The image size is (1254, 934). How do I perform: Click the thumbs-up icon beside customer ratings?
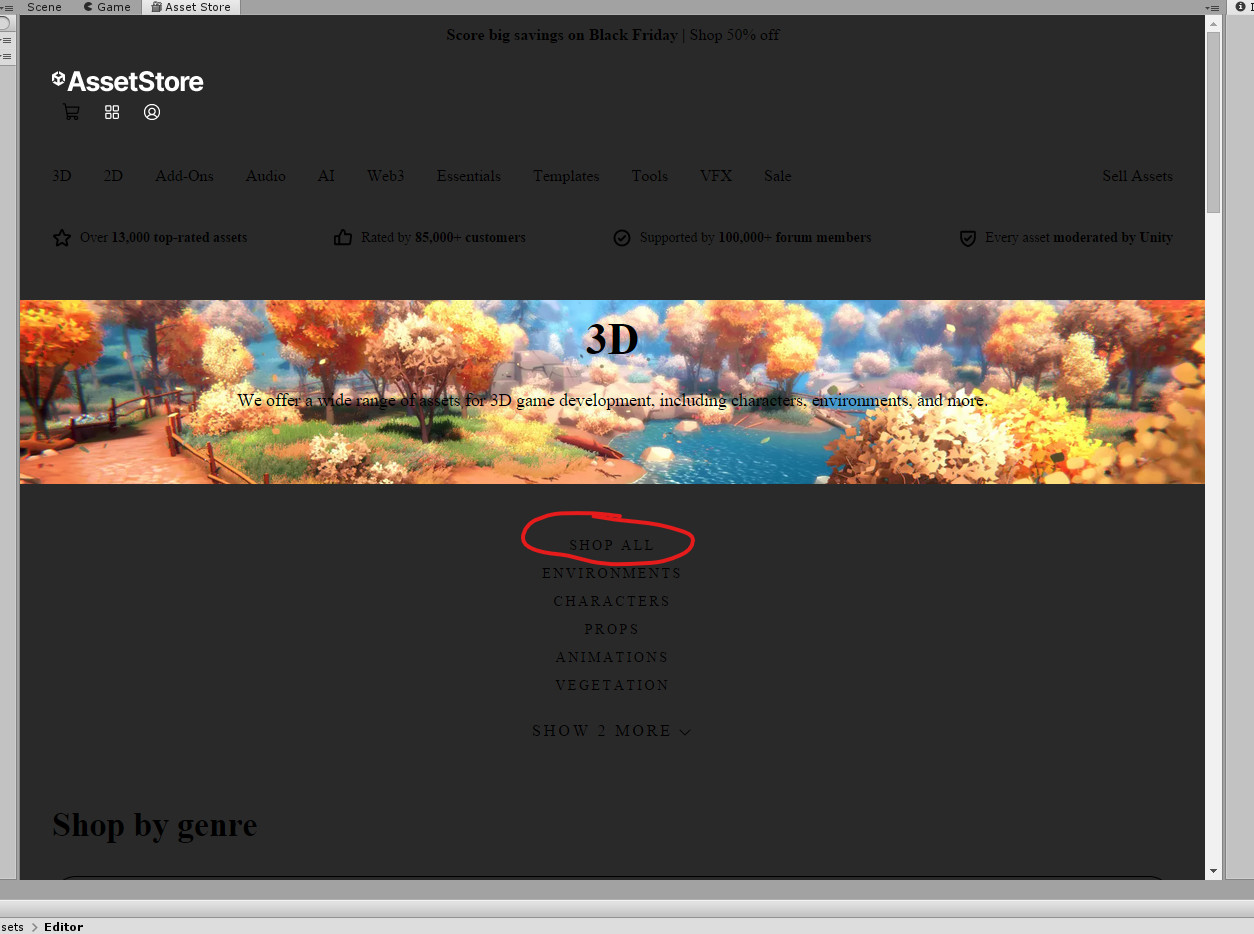pyautogui.click(x=343, y=238)
